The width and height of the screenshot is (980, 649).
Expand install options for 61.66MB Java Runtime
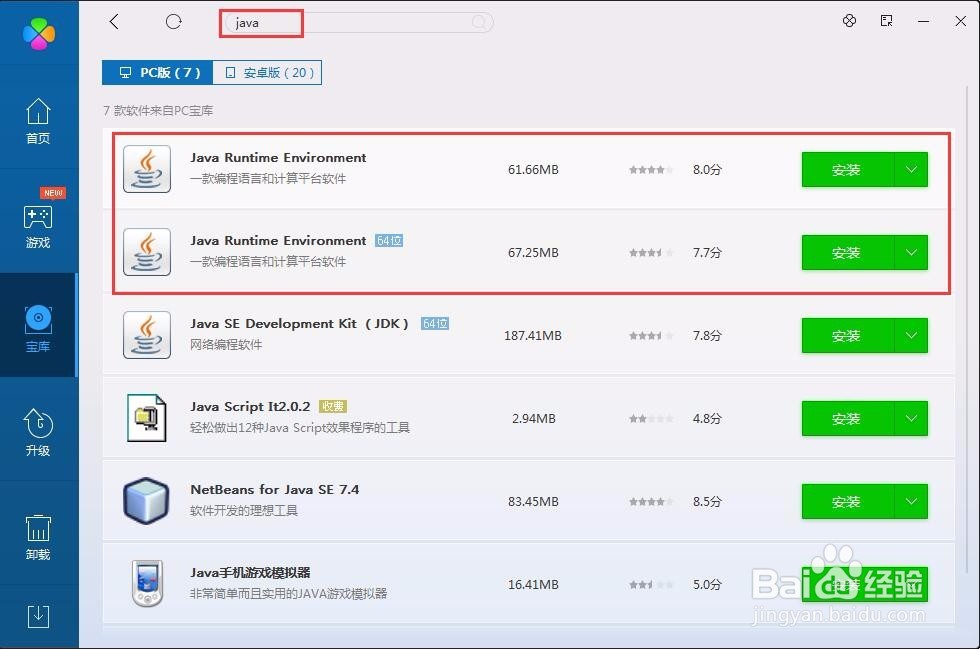tap(911, 169)
